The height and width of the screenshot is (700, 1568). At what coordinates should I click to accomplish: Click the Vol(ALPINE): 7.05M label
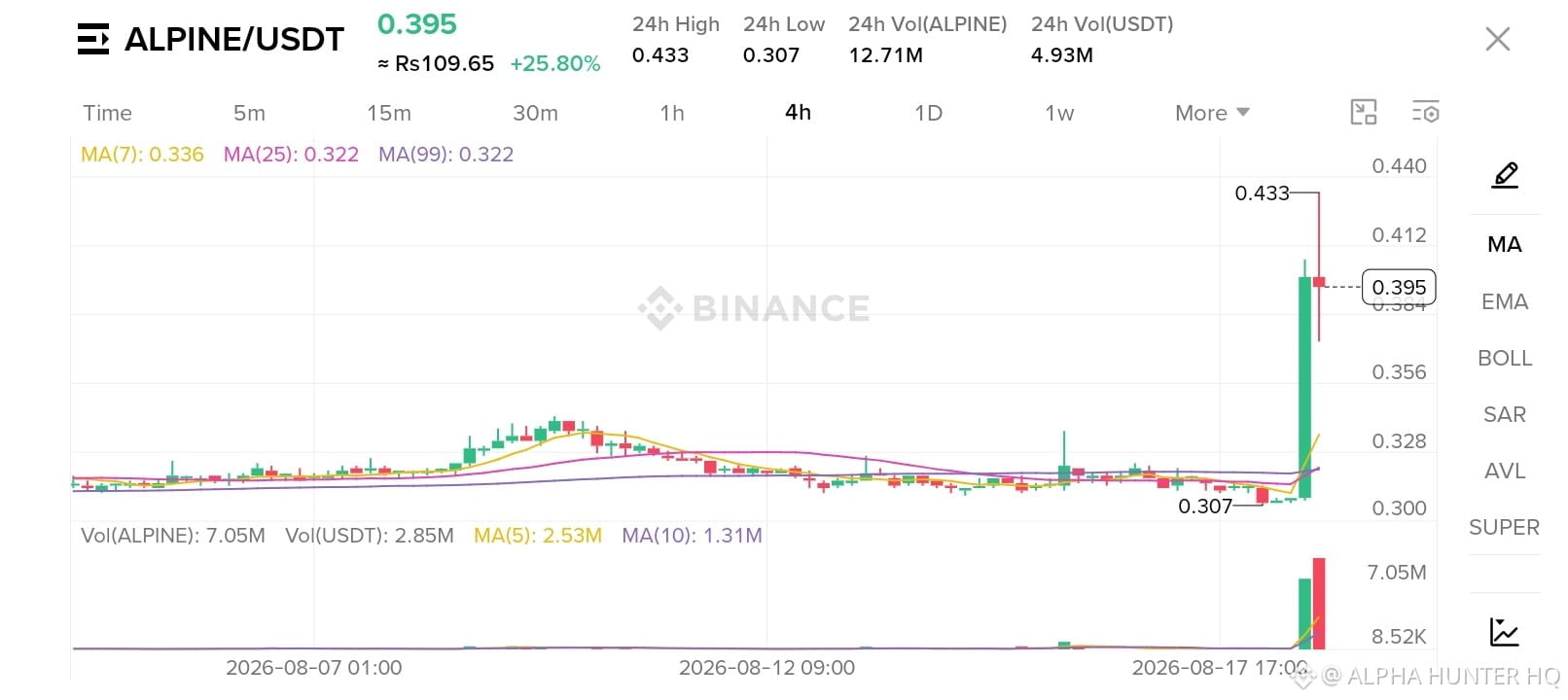[x=173, y=536]
